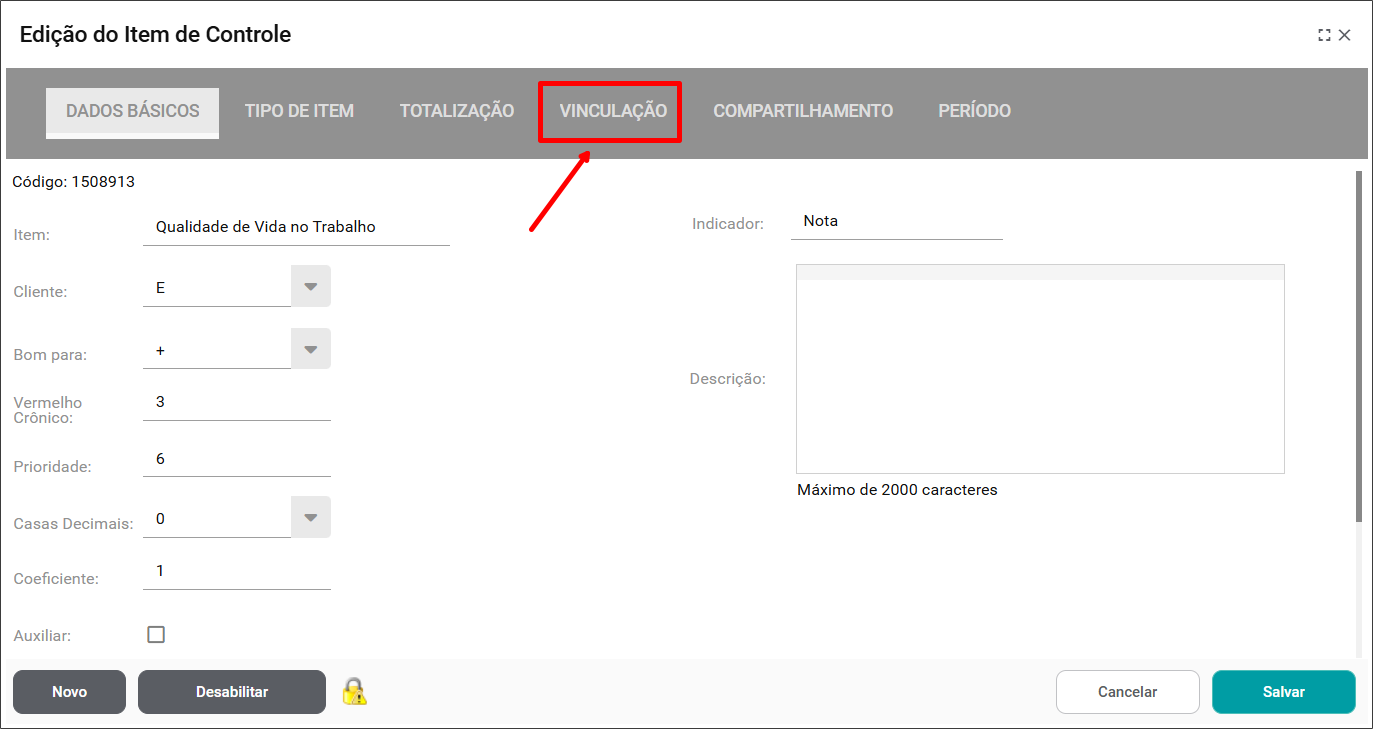Screen dimensions: 1373x729
Task: Open the Período tab
Action: tap(974, 111)
